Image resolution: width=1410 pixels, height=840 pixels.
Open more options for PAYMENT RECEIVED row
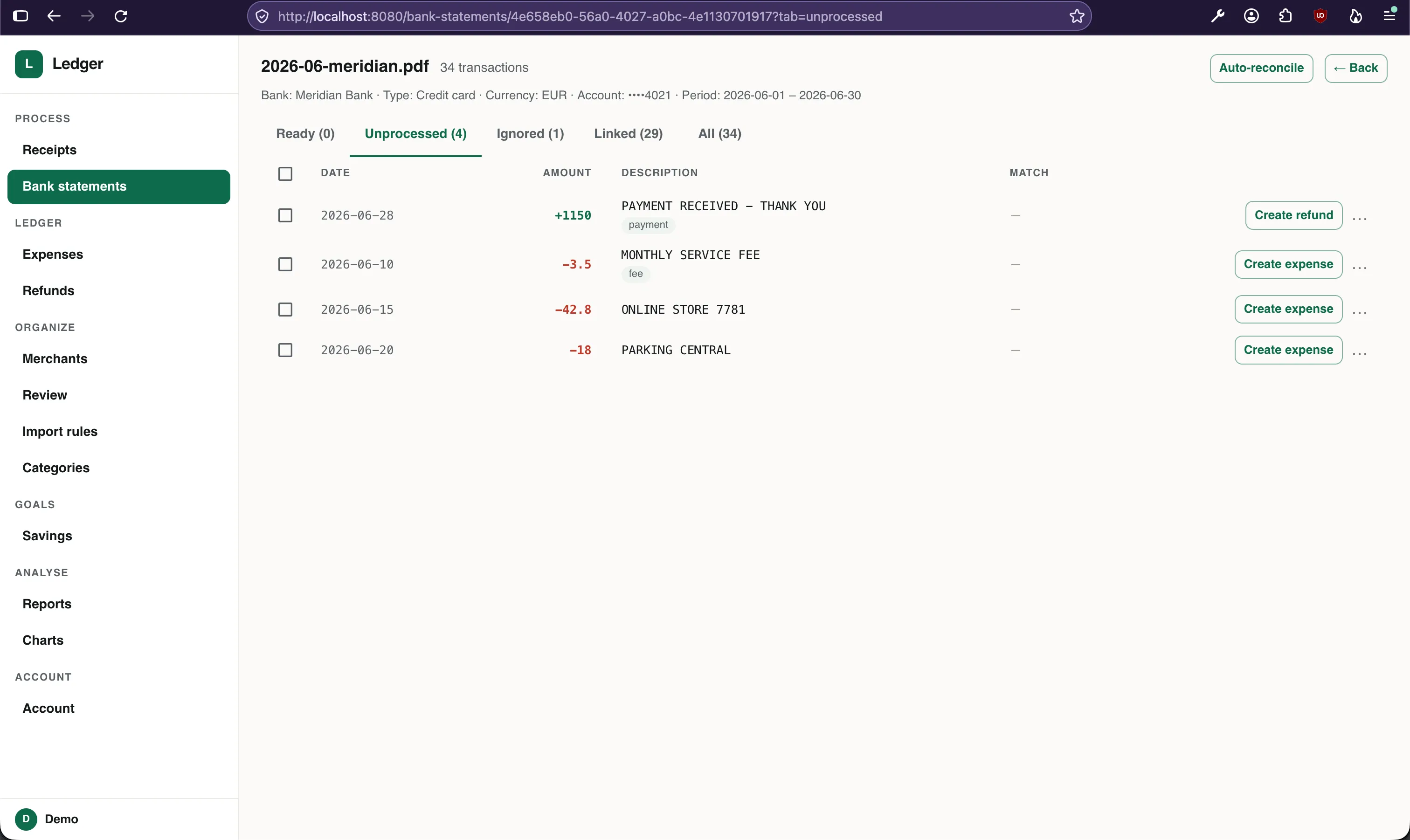(x=1360, y=218)
